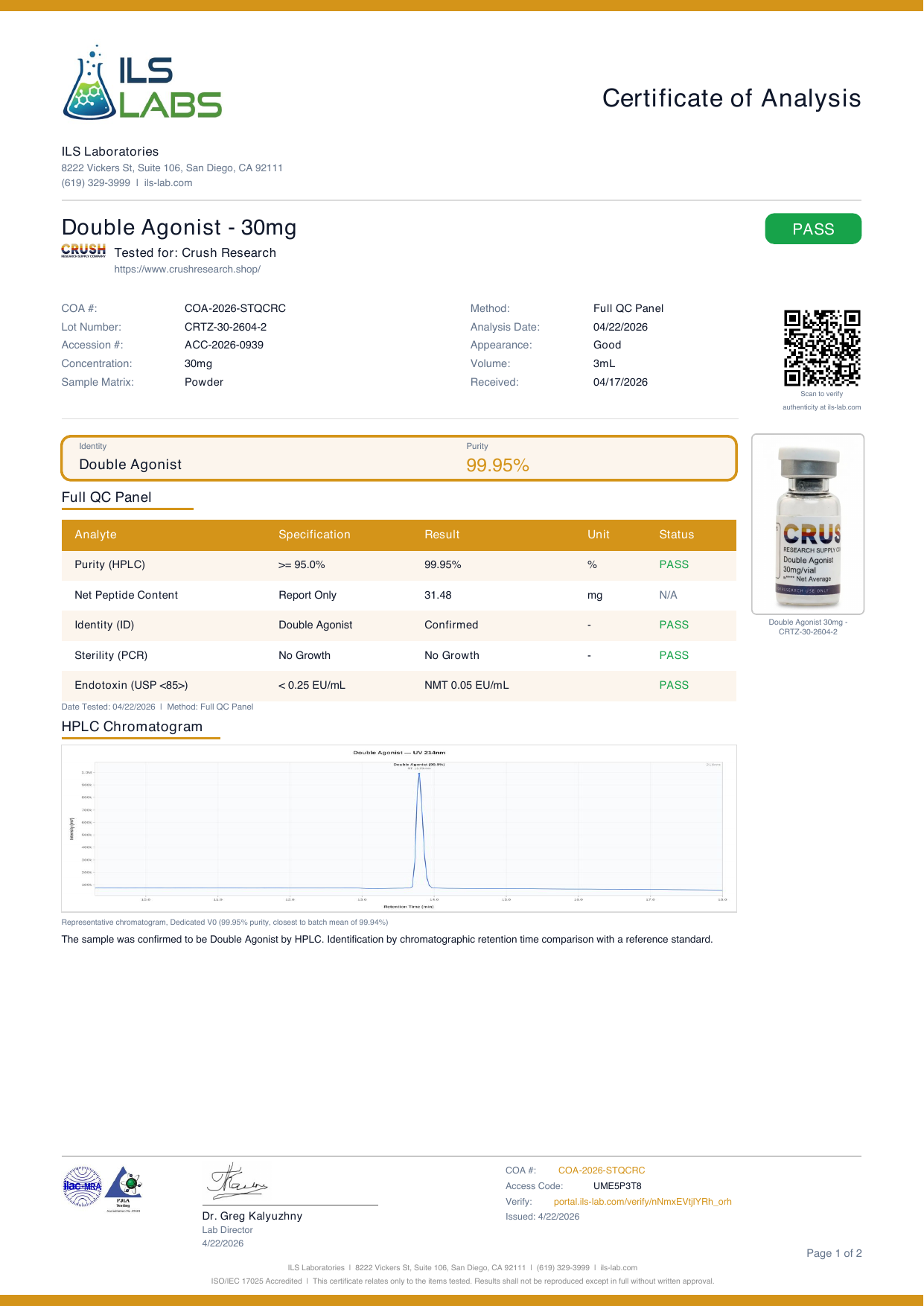The image size is (924, 1306).
Task: Click the ils-lab.com link under the address
Action: tap(168, 183)
